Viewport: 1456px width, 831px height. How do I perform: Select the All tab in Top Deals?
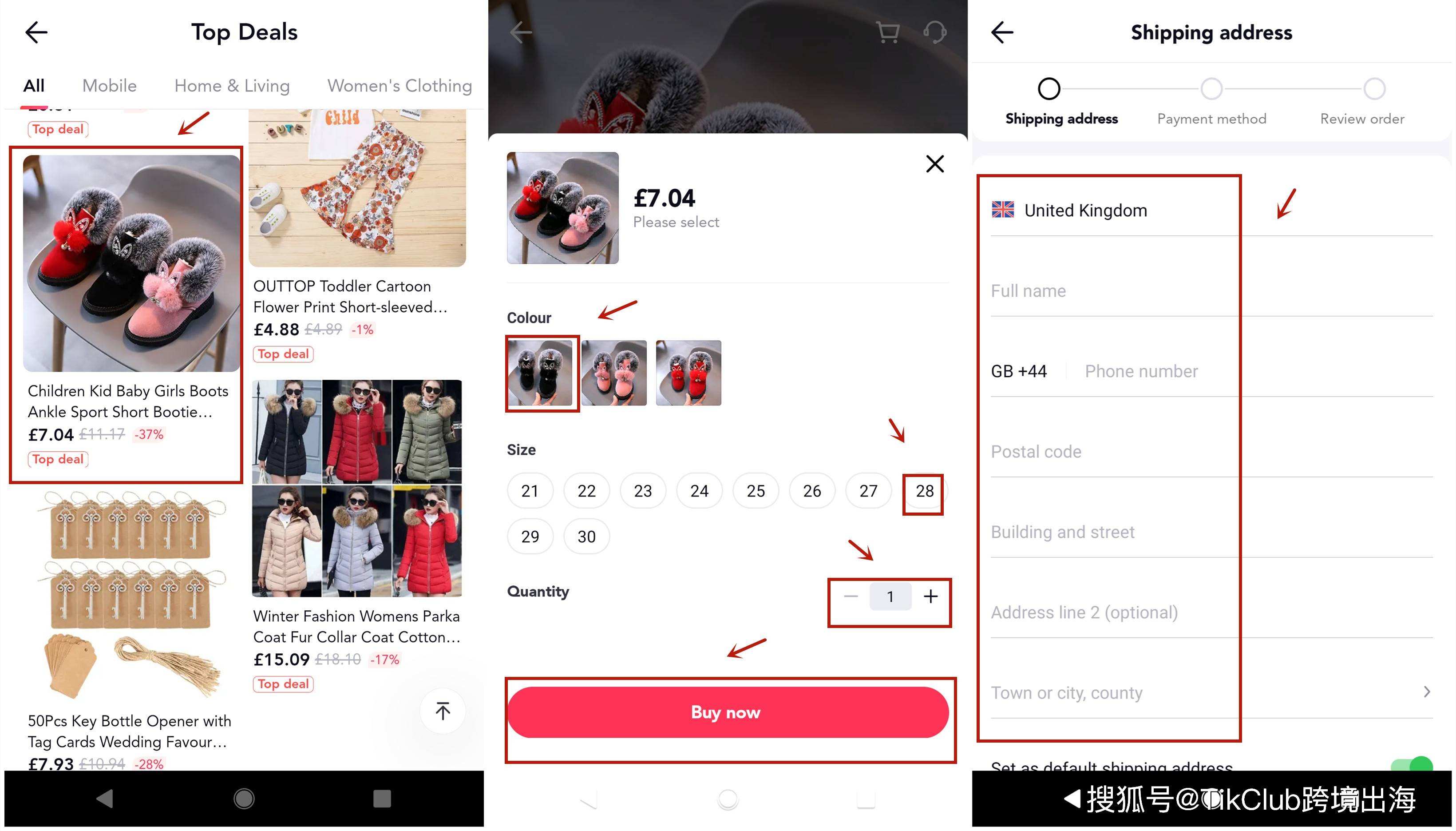[36, 85]
